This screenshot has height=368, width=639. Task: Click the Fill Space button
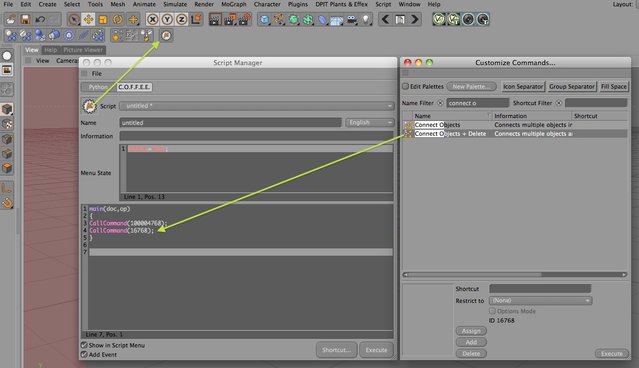coord(614,86)
